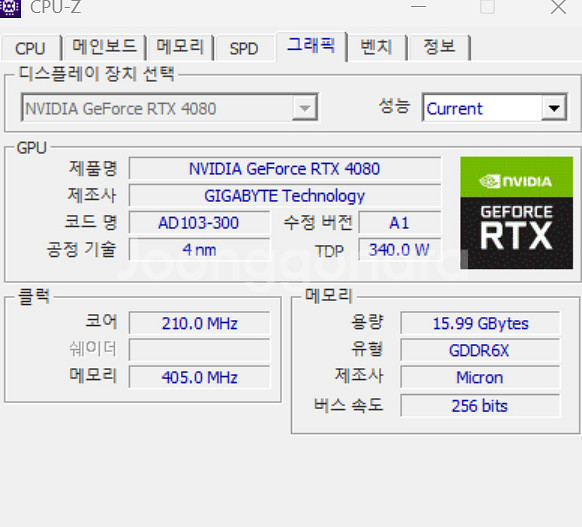
Task: Expand the display device selection dropdown arrow
Action: coord(305,108)
